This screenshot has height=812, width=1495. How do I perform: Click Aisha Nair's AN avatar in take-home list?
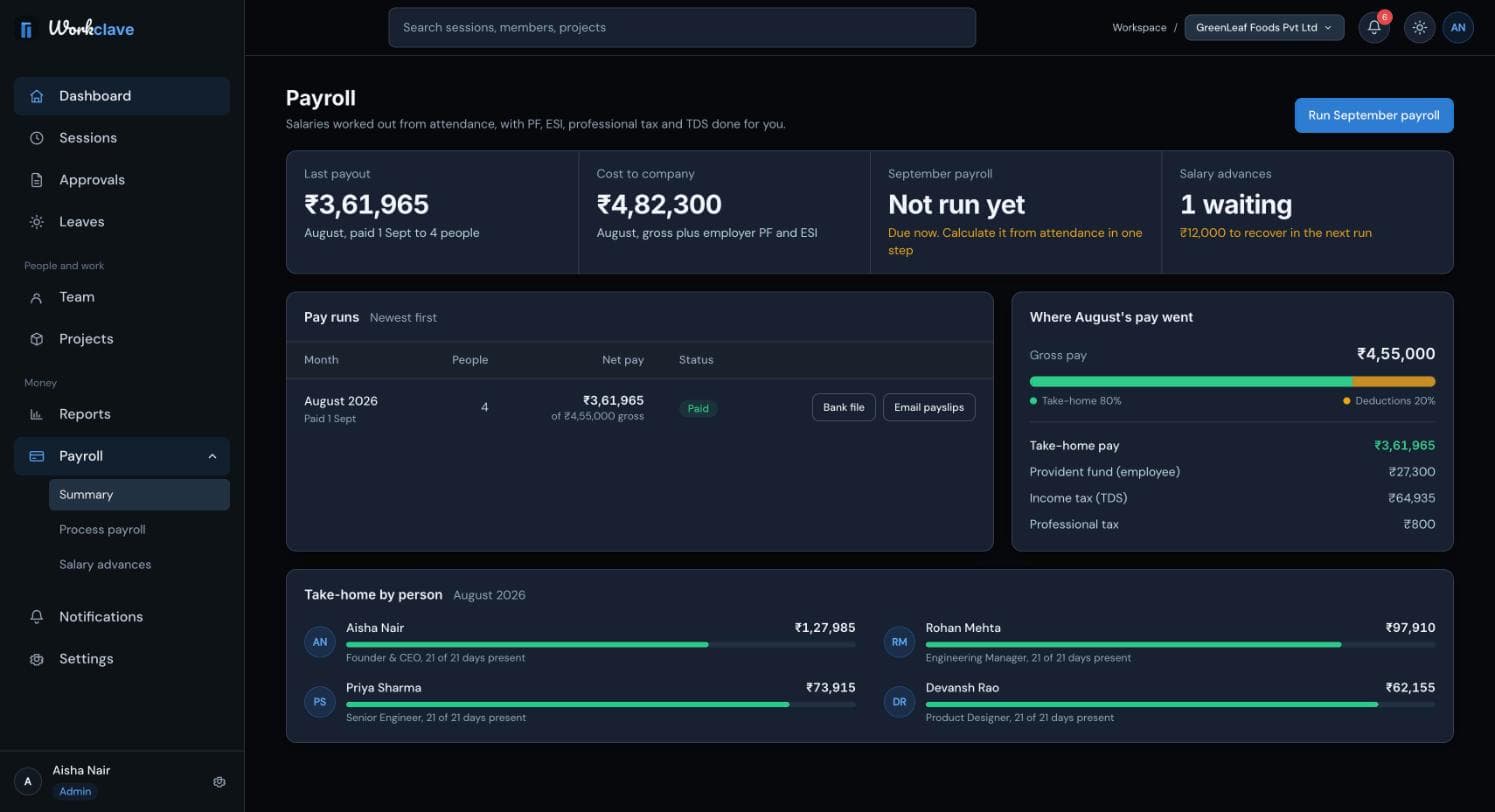[320, 642]
